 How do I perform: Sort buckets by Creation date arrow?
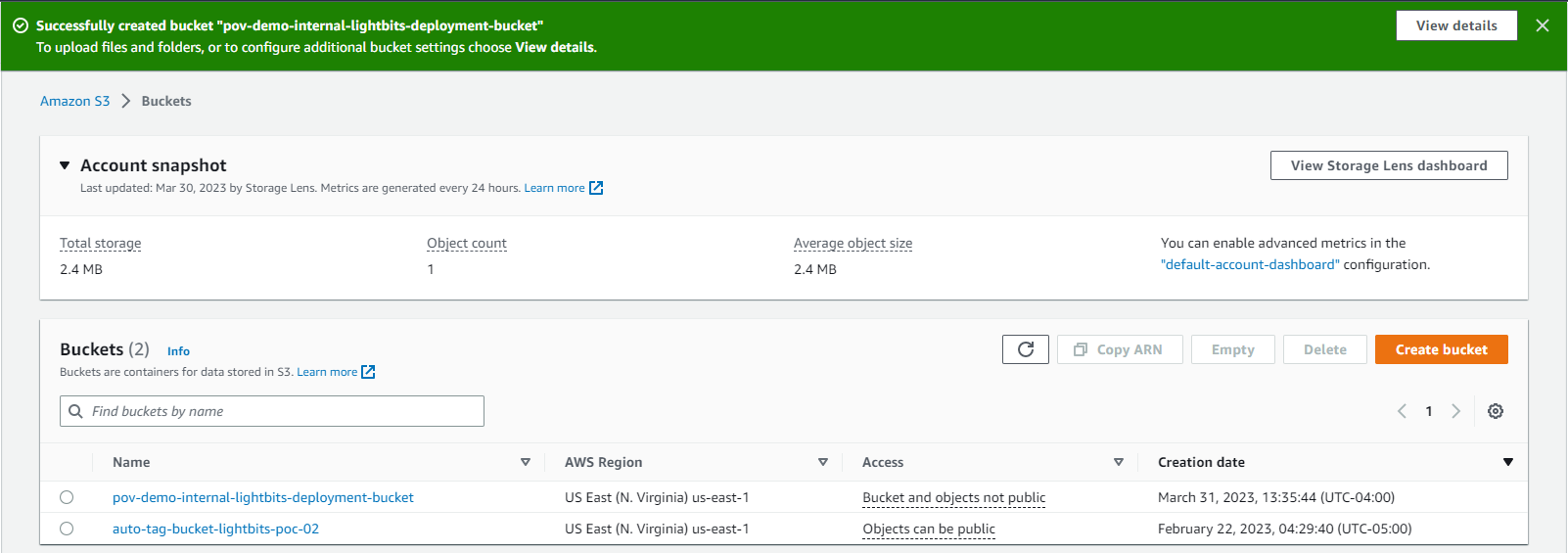point(1507,462)
